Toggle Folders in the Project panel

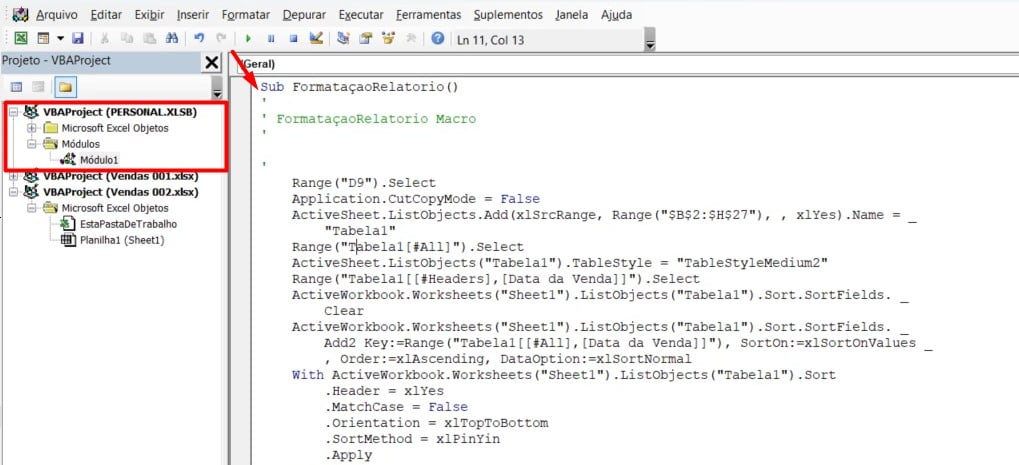pos(65,86)
